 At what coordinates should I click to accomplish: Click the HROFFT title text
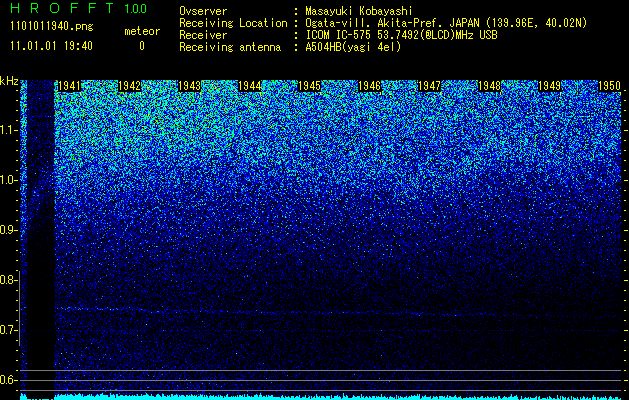click(x=62, y=8)
